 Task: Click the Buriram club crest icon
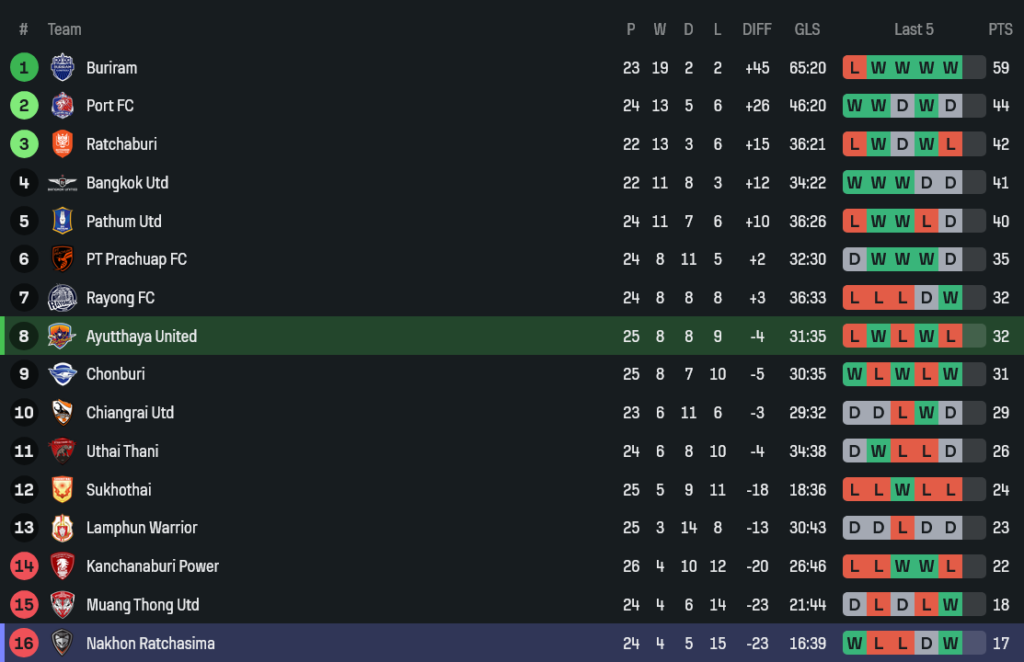[x=62, y=67]
